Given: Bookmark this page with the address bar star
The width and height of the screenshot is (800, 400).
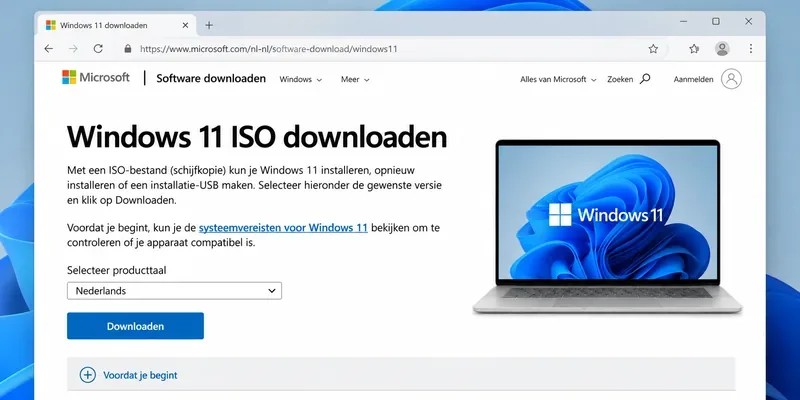Looking at the screenshot, I should tap(653, 49).
